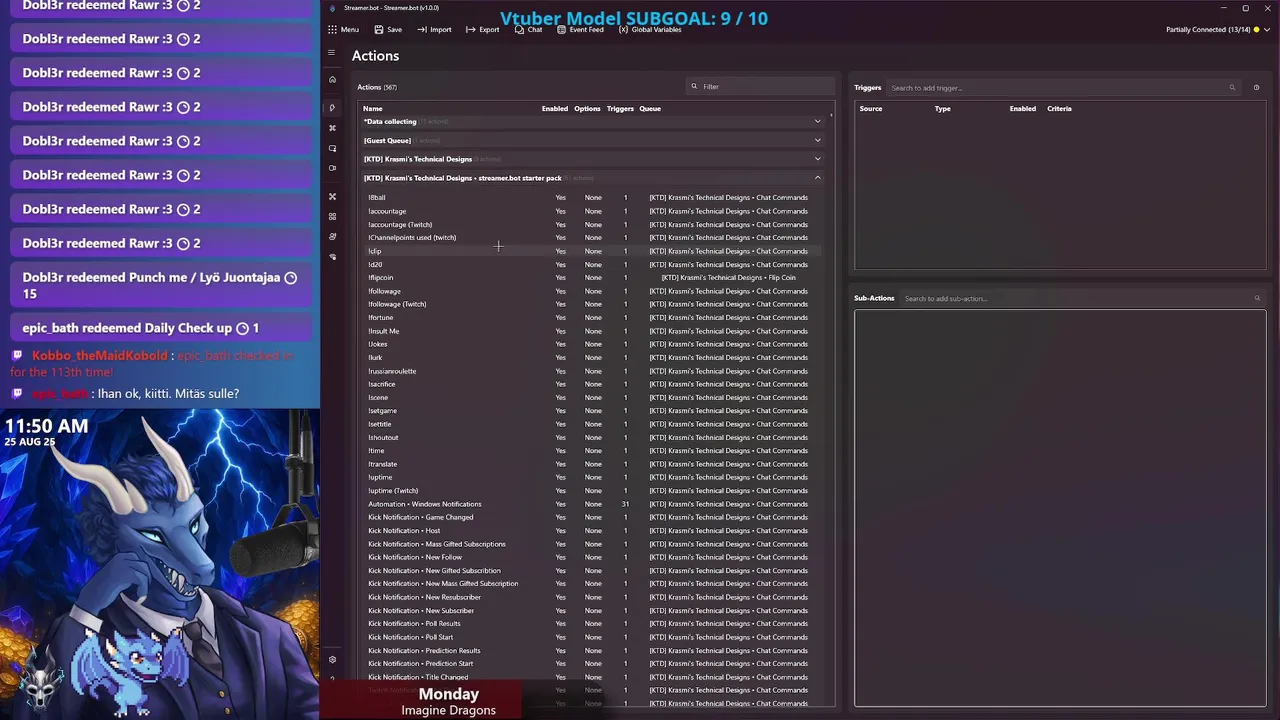Viewport: 1280px width, 720px height.
Task: Sort by the Name column header
Action: pyautogui.click(x=372, y=108)
